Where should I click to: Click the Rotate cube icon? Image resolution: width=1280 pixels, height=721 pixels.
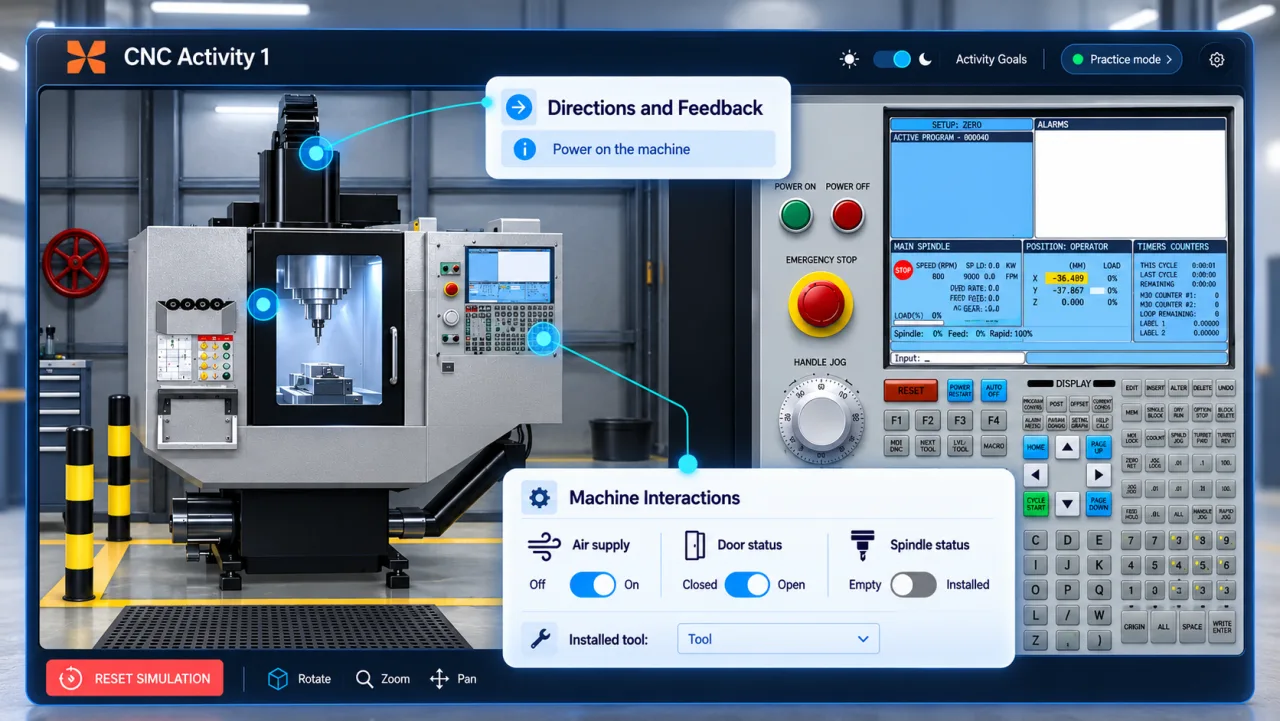pyautogui.click(x=278, y=679)
